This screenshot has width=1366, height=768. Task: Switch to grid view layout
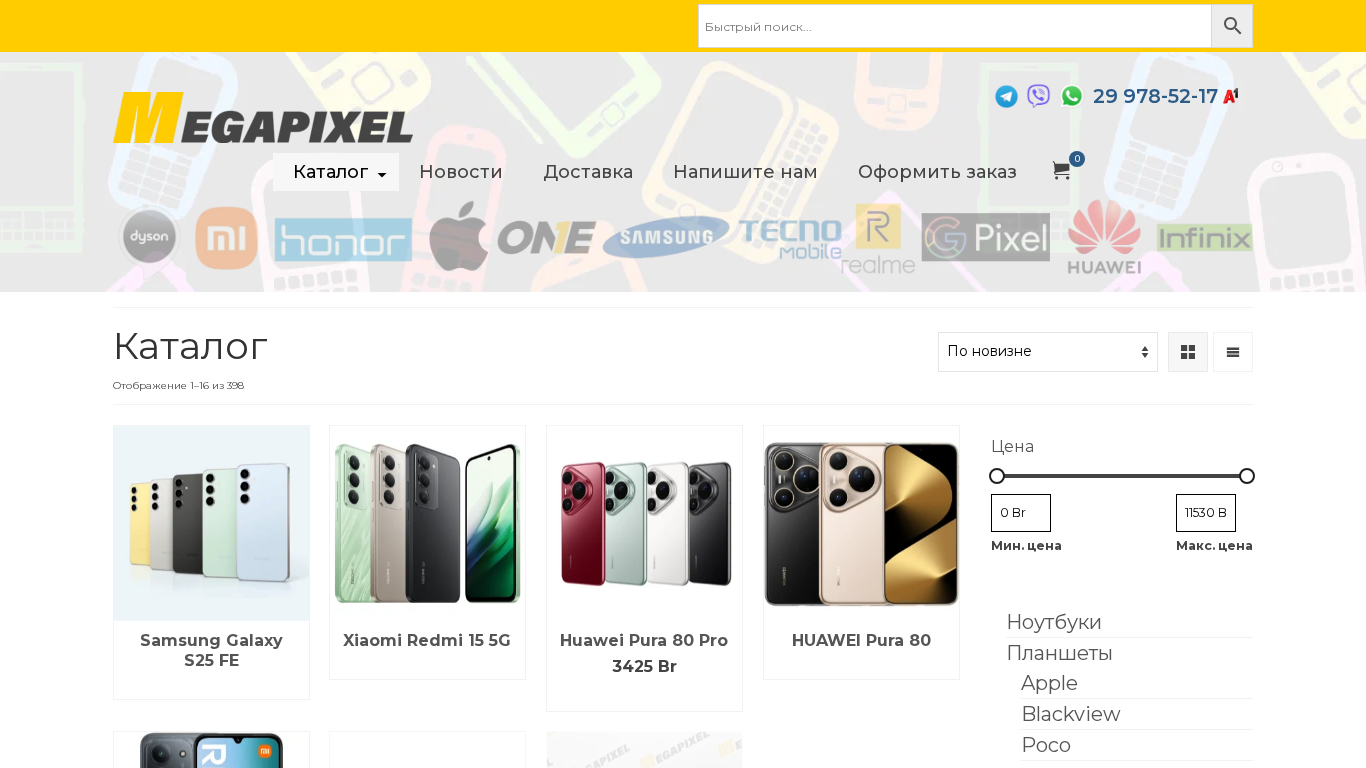coord(1188,352)
